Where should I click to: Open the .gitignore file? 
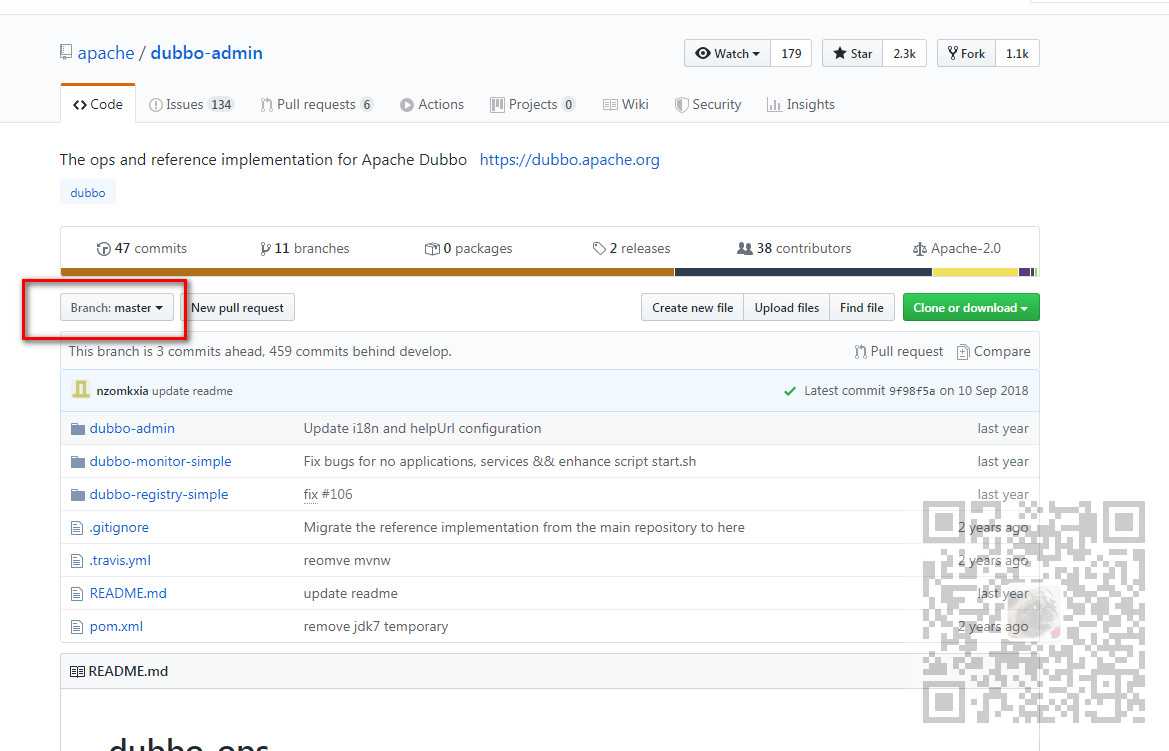click(x=119, y=528)
